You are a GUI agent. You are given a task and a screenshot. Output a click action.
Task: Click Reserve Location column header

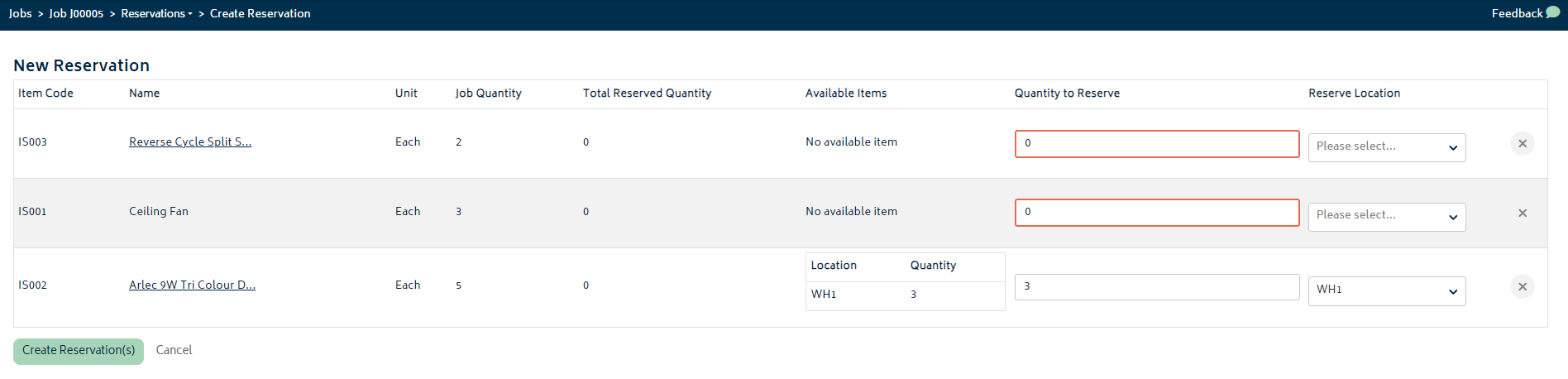click(x=1354, y=93)
